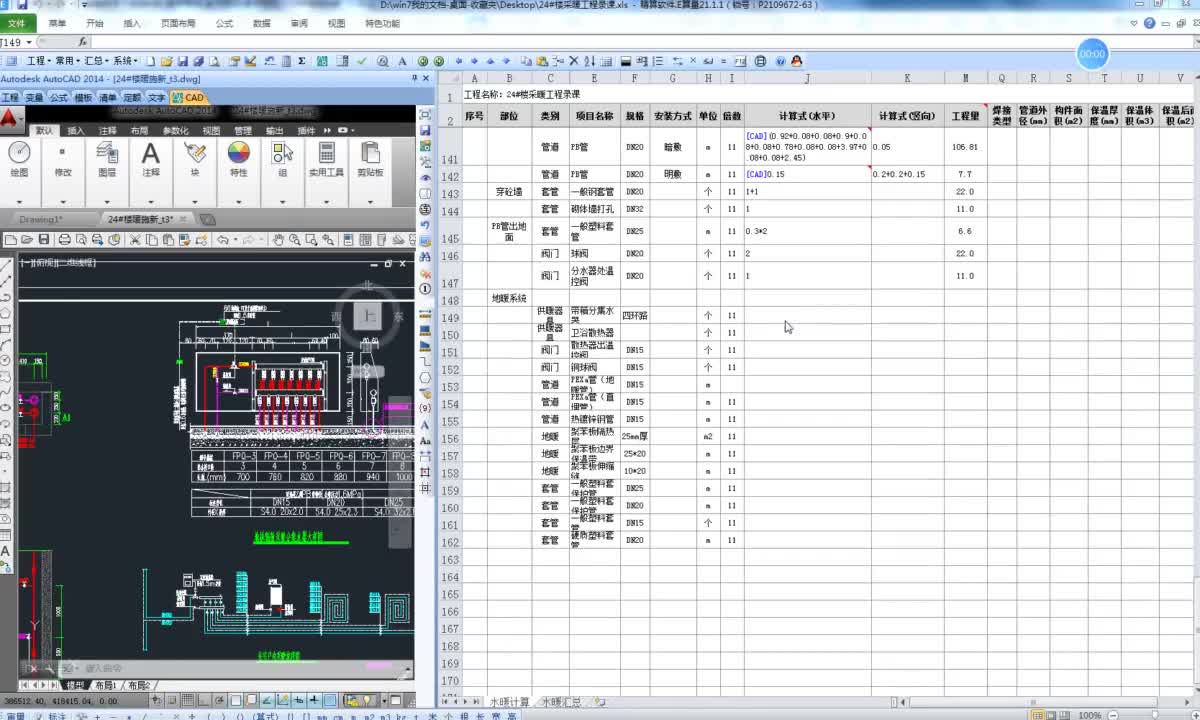1200x720 pixels.
Task: Switch to the 开始 ribbon tab
Action: (x=95, y=23)
